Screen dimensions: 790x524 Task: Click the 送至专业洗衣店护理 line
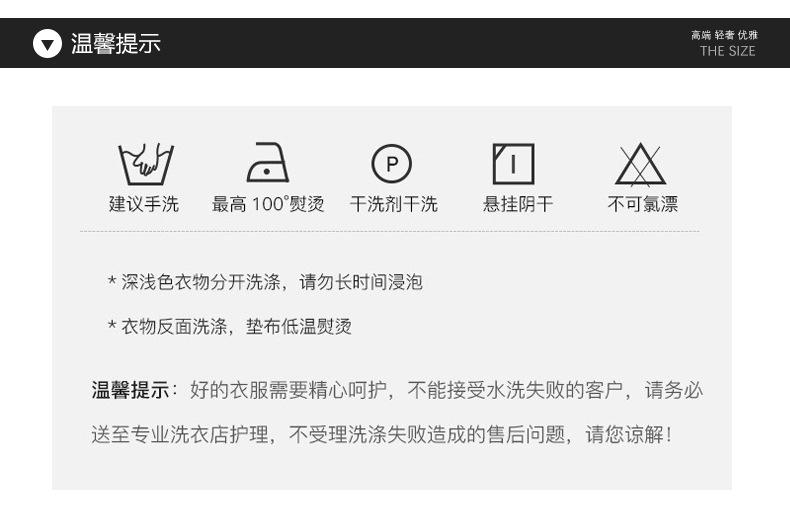pyautogui.click(x=180, y=434)
